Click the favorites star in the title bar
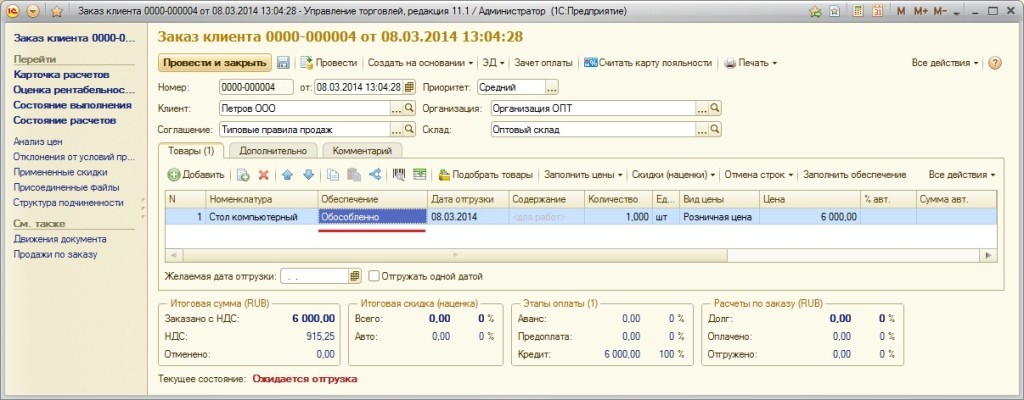This screenshot has width=1024, height=400. tap(57, 11)
